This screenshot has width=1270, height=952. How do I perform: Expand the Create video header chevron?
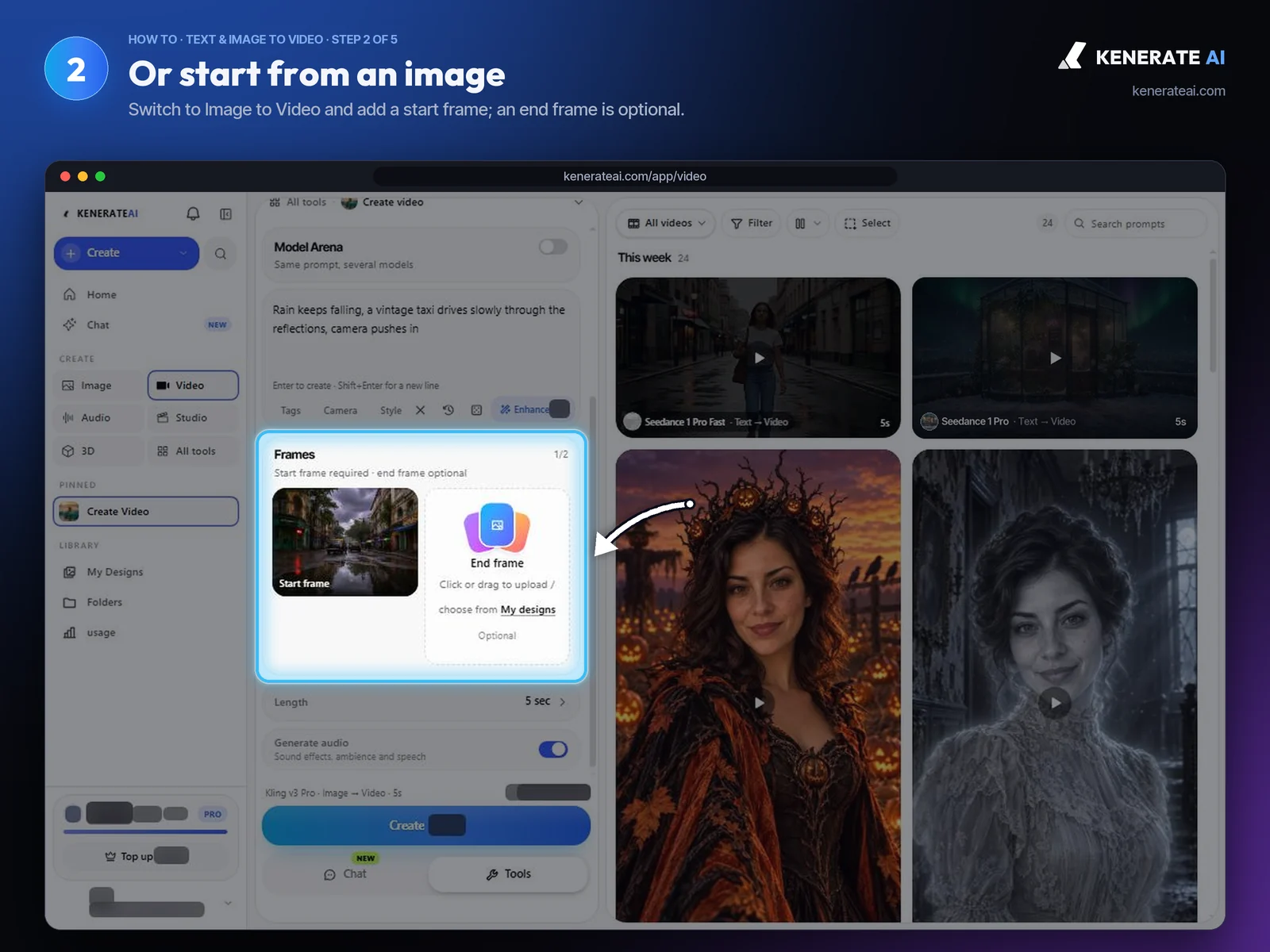click(x=579, y=202)
